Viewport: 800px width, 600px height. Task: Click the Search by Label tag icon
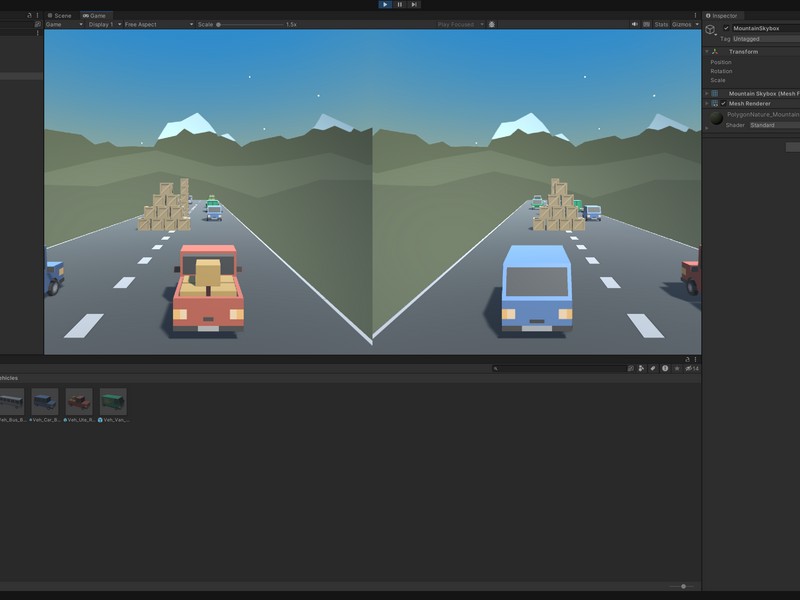(653, 368)
